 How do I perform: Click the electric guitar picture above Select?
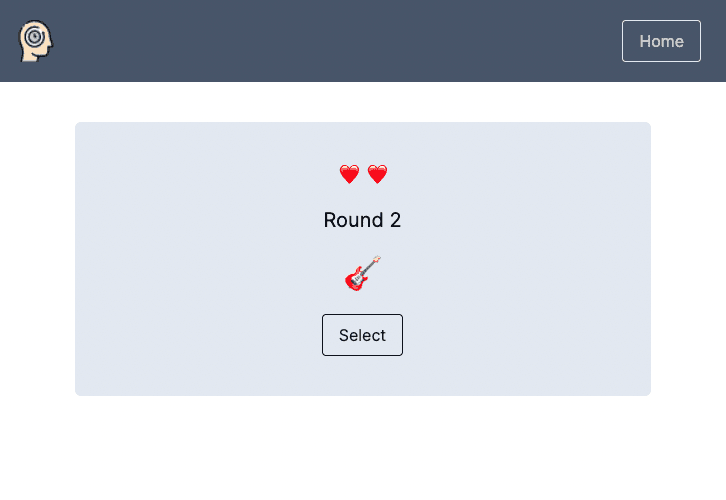(x=363, y=273)
